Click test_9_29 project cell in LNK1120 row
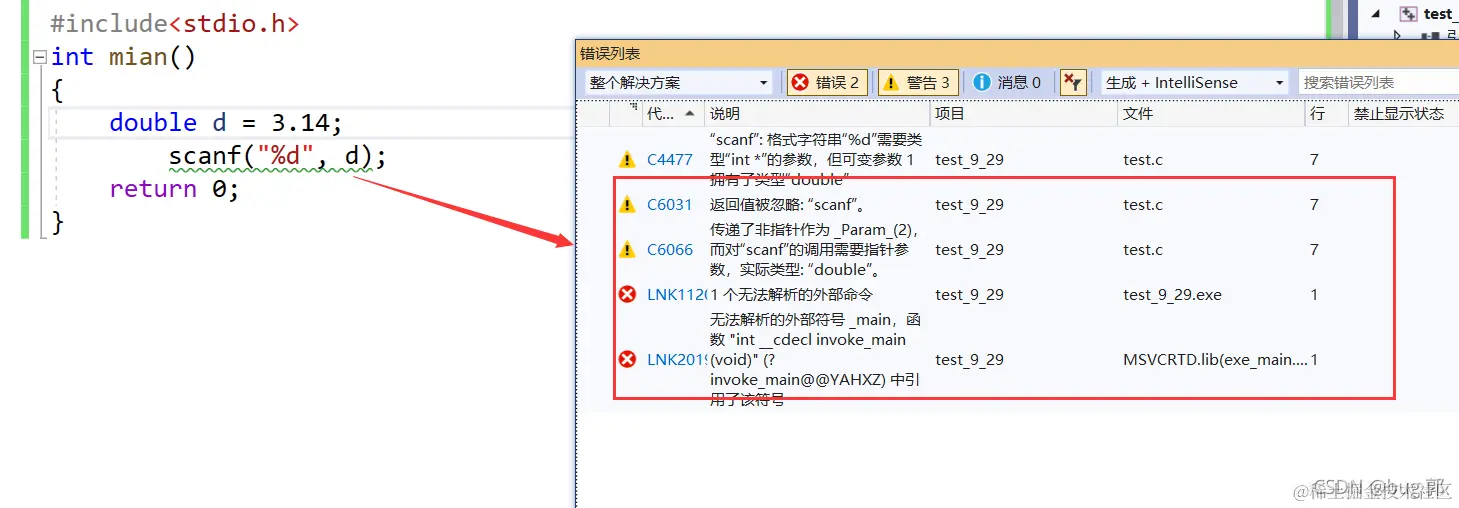Screen dimensions: 1459x508 [969, 295]
